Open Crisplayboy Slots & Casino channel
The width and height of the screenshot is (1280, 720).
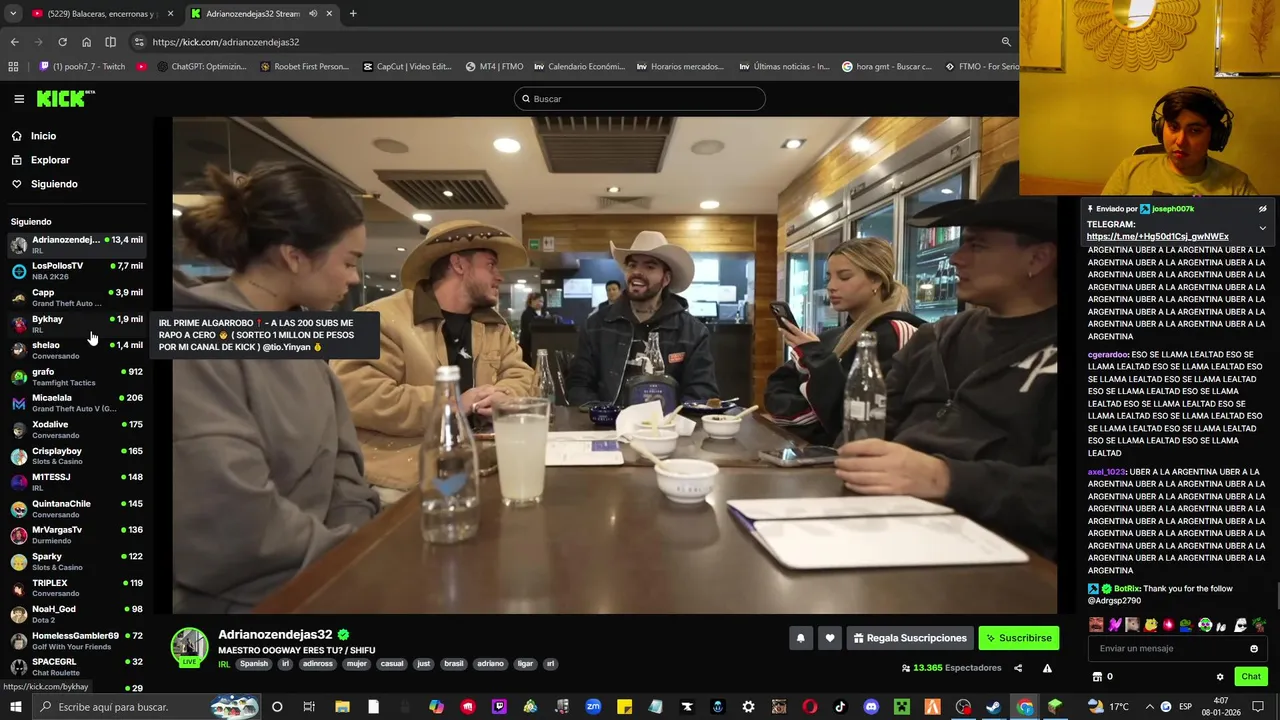click(x=77, y=456)
